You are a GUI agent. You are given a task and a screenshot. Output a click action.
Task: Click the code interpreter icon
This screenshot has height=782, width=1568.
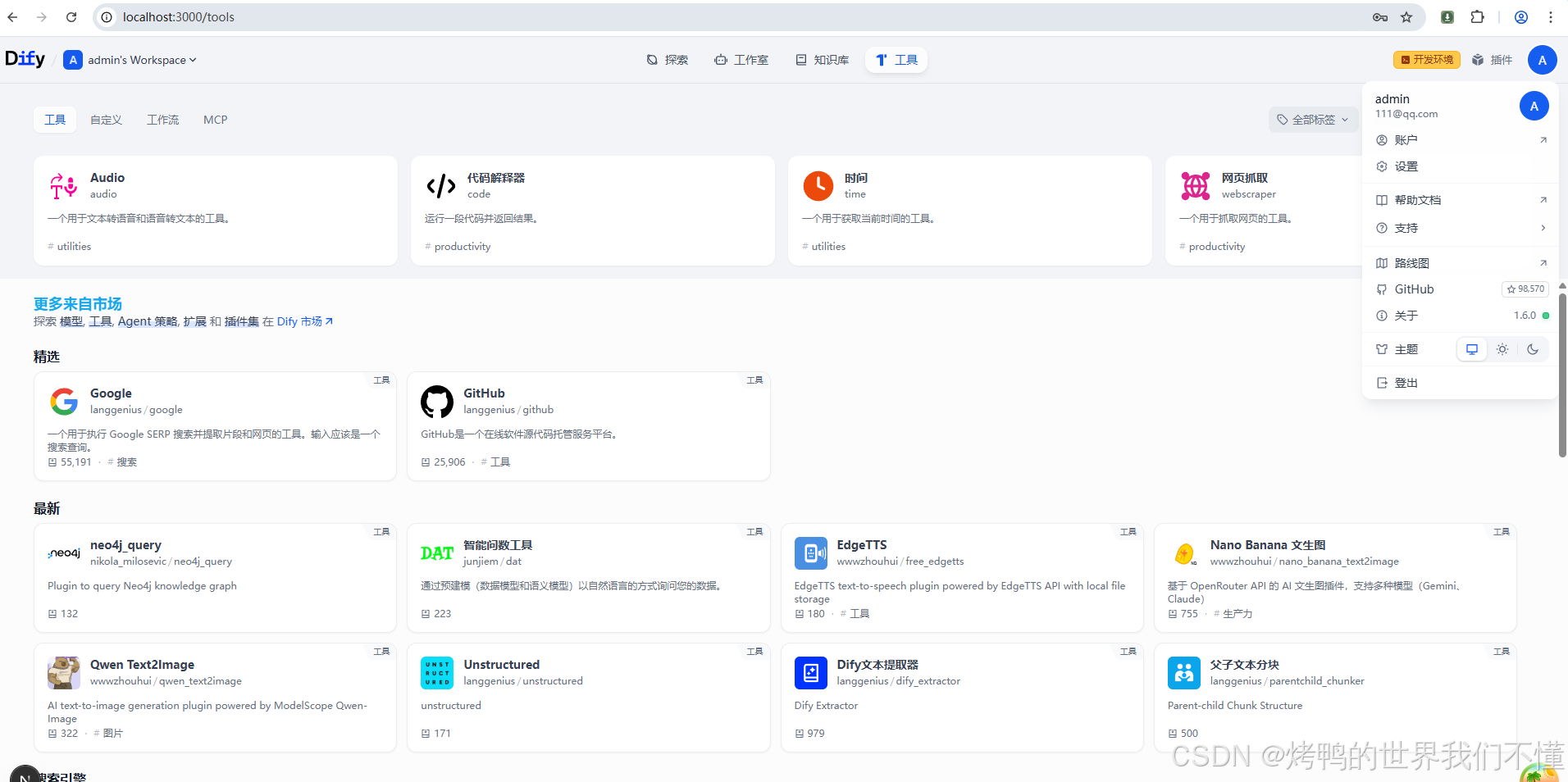coord(441,186)
